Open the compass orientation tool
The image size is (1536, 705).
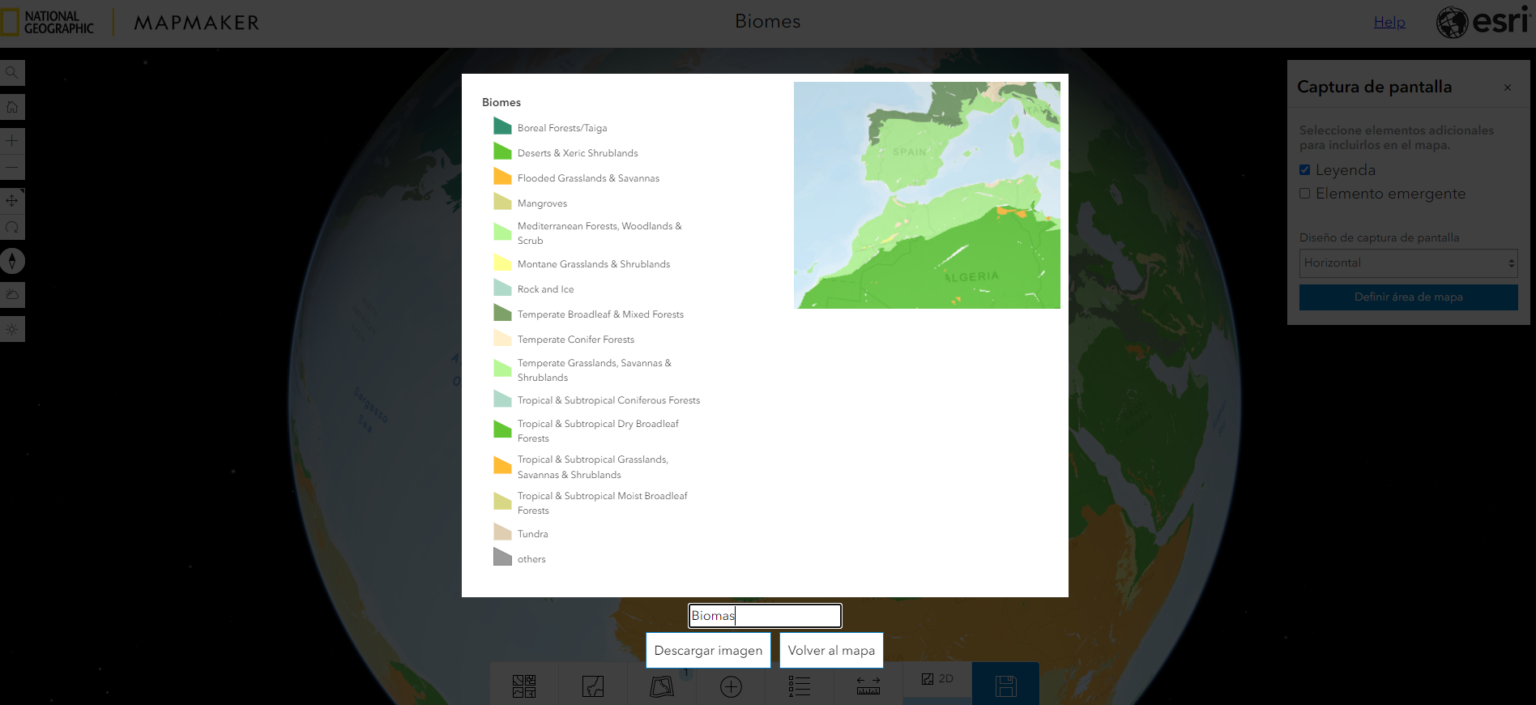click(x=12, y=260)
